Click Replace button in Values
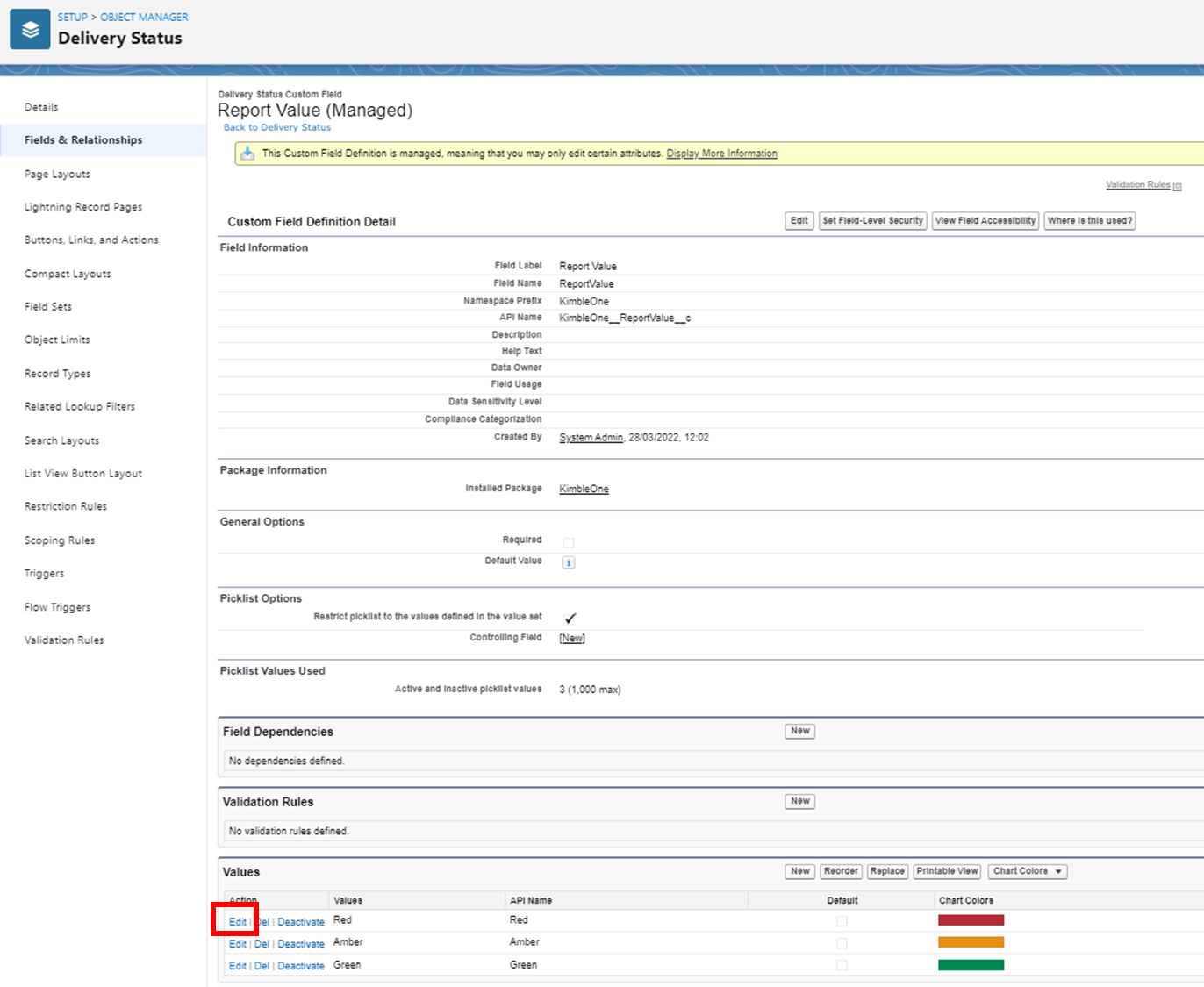 [887, 871]
